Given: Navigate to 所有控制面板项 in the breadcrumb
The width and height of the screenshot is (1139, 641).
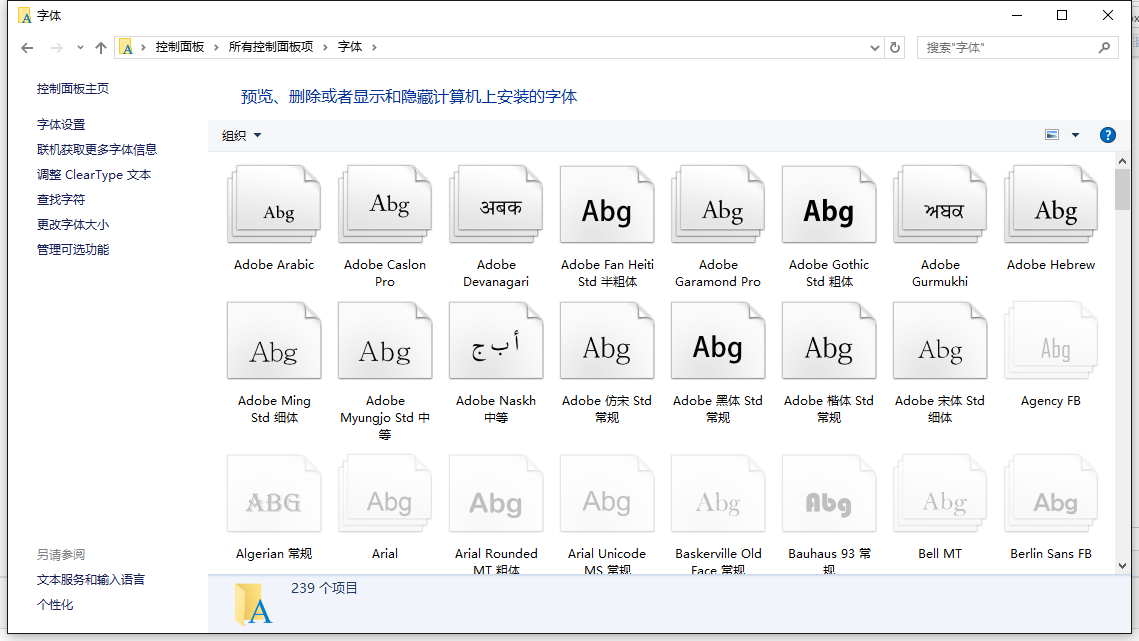Looking at the screenshot, I should [x=270, y=47].
